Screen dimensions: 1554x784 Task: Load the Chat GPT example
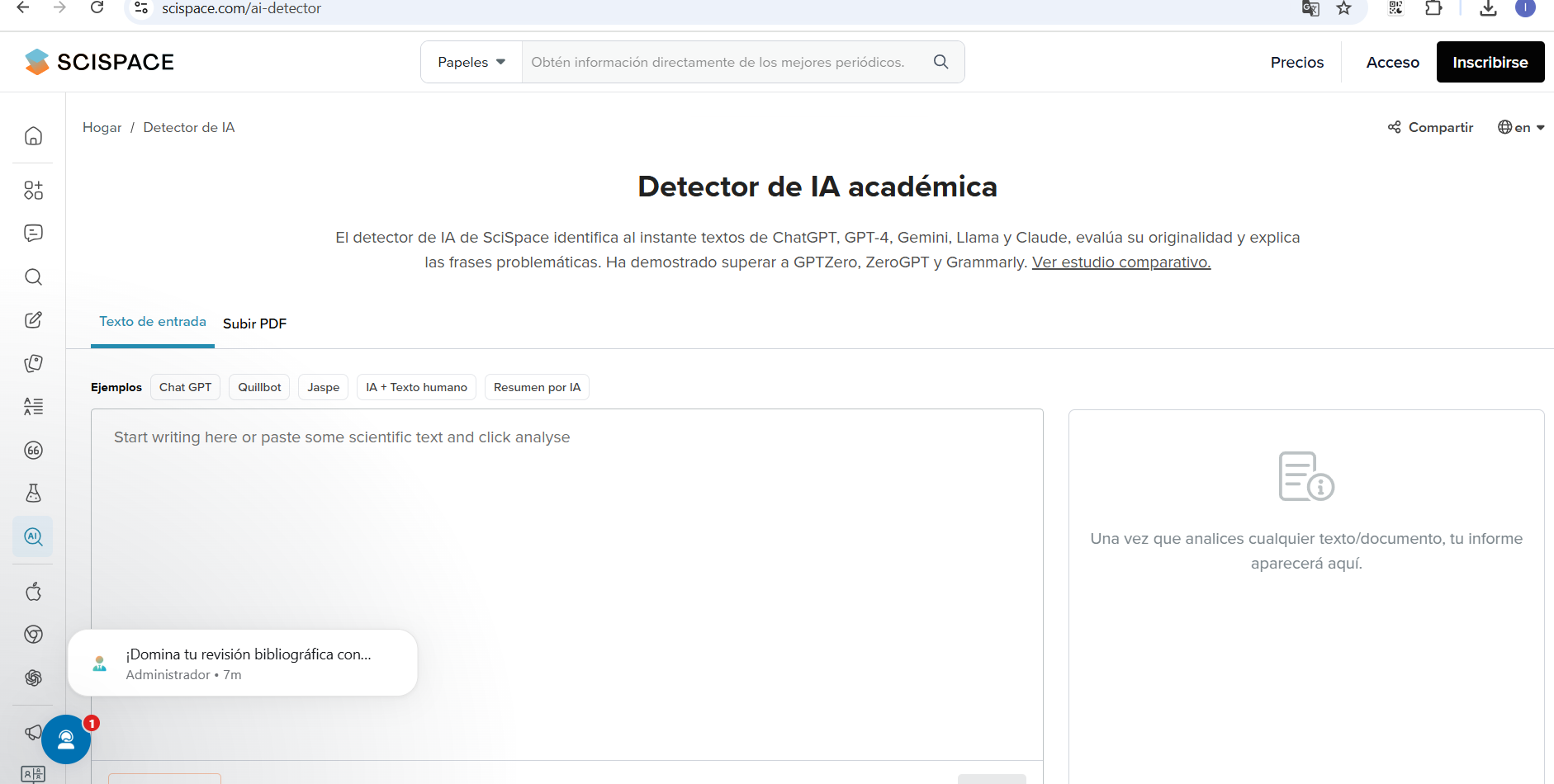coord(185,387)
